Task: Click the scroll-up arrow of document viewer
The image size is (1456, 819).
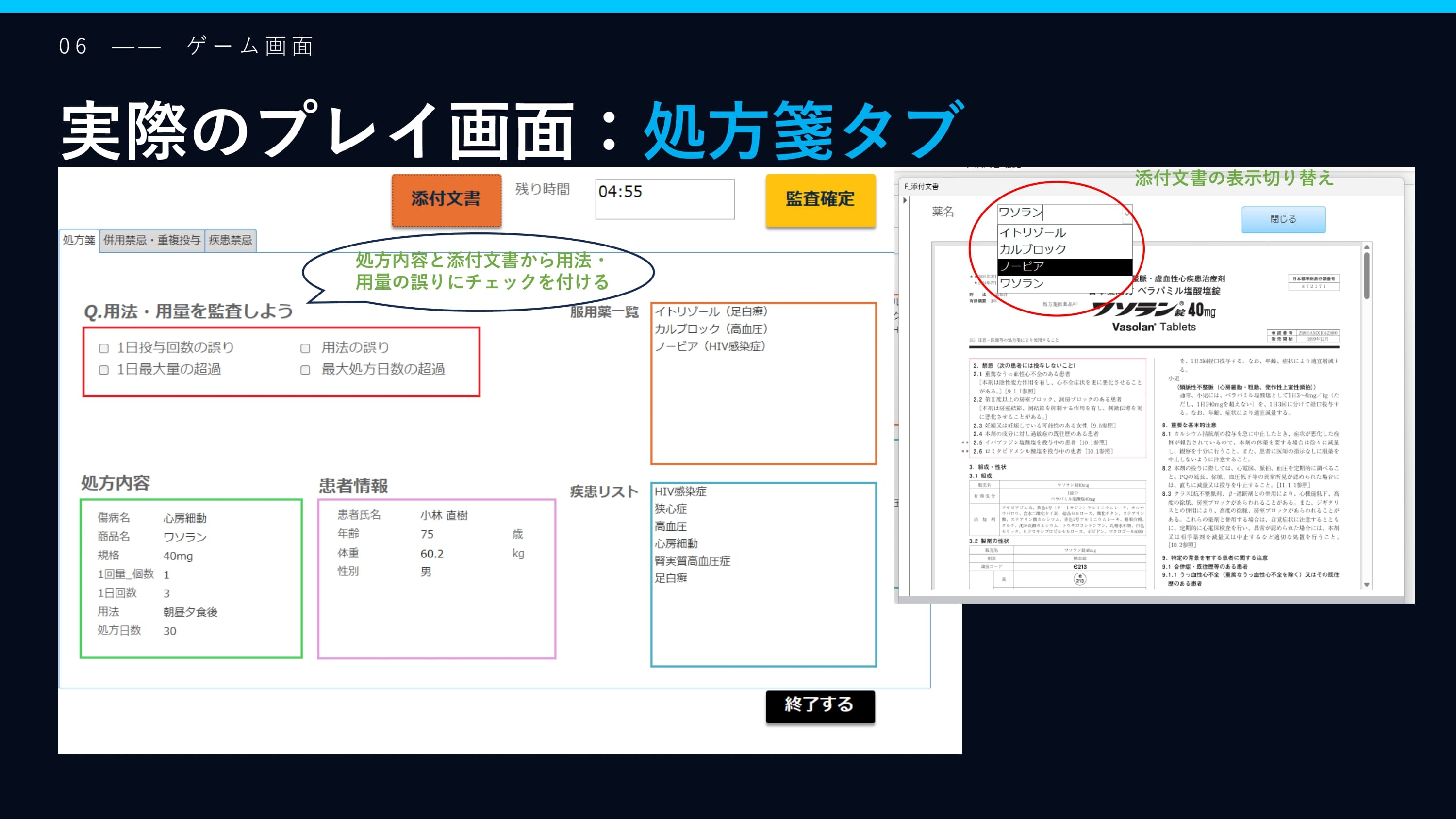Action: (x=1367, y=247)
